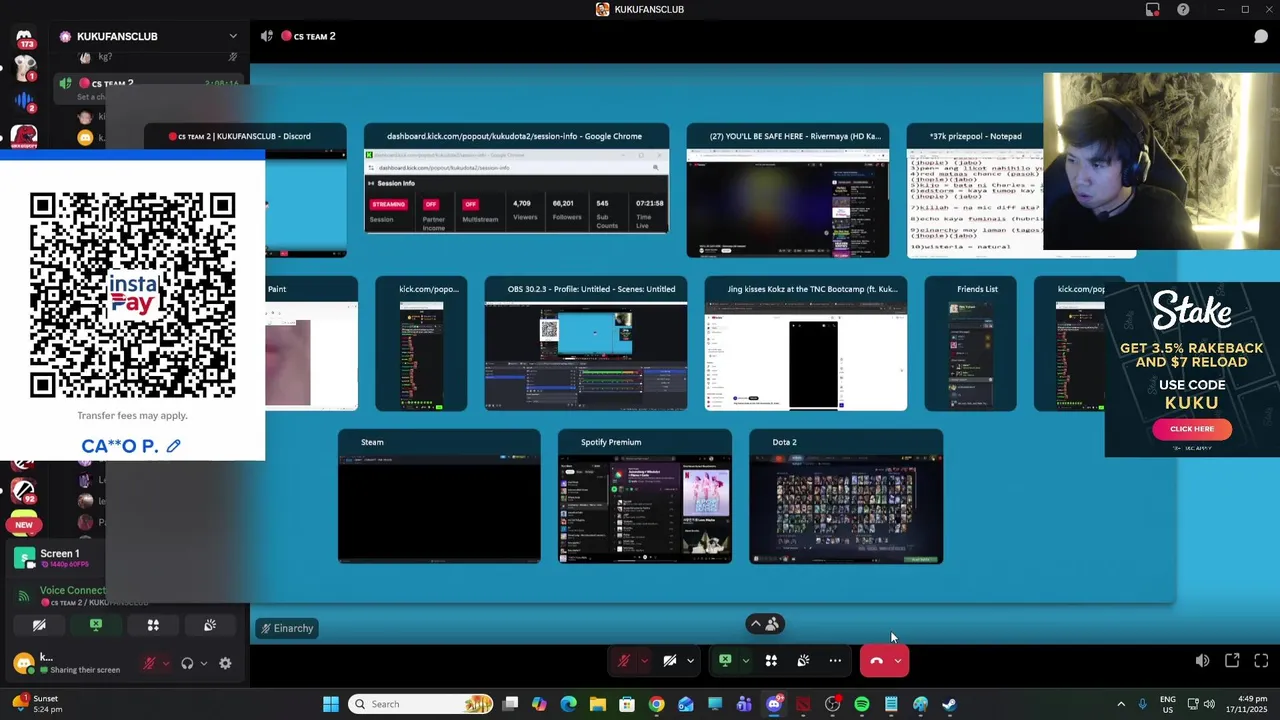The height and width of the screenshot is (720, 1280).
Task: Open Activities launcher in the call bar
Action: point(771,661)
